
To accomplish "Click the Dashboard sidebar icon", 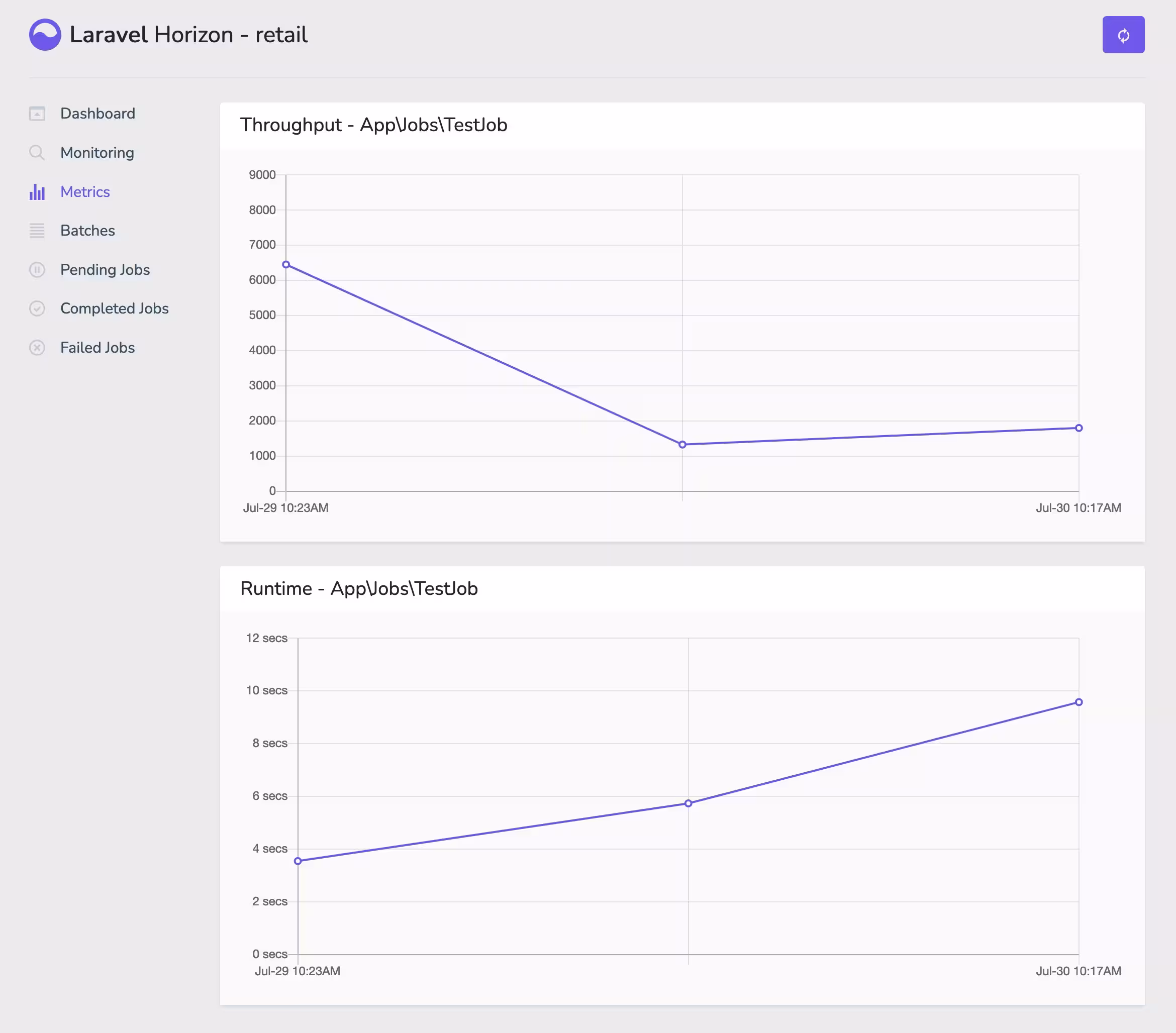I will coord(37,114).
